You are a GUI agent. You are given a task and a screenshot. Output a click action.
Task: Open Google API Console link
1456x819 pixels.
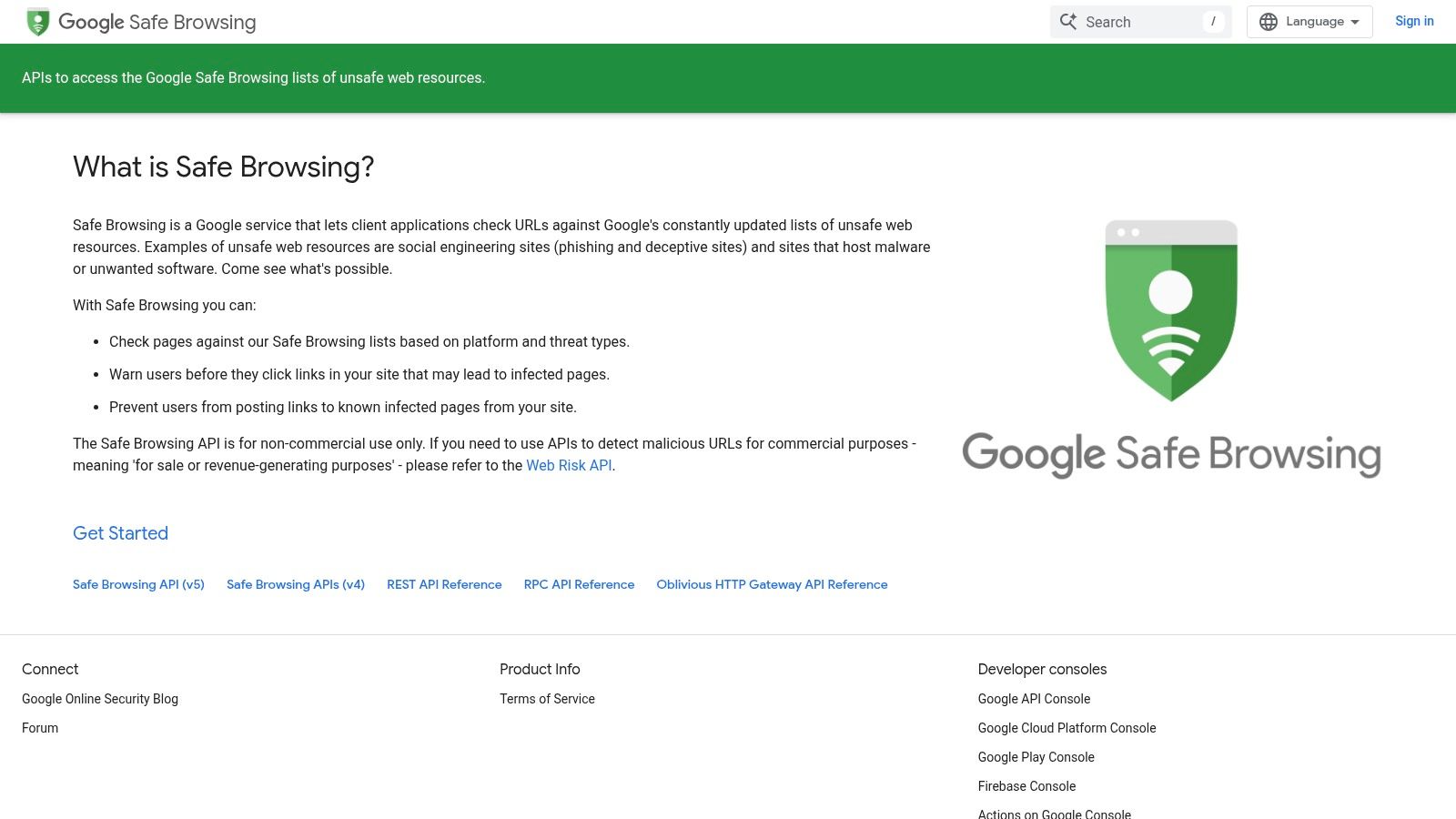[1034, 699]
